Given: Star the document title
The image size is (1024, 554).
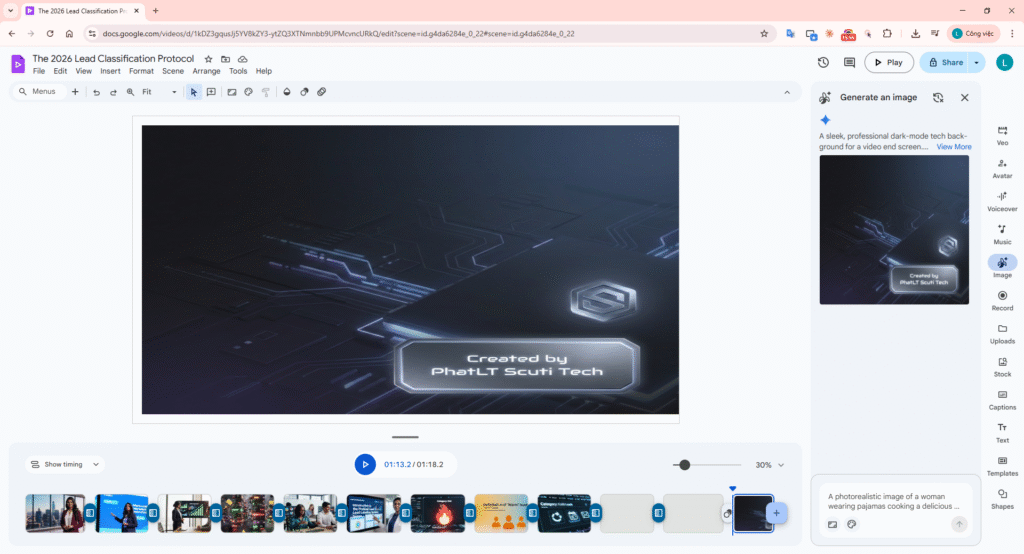Looking at the screenshot, I should [208, 59].
